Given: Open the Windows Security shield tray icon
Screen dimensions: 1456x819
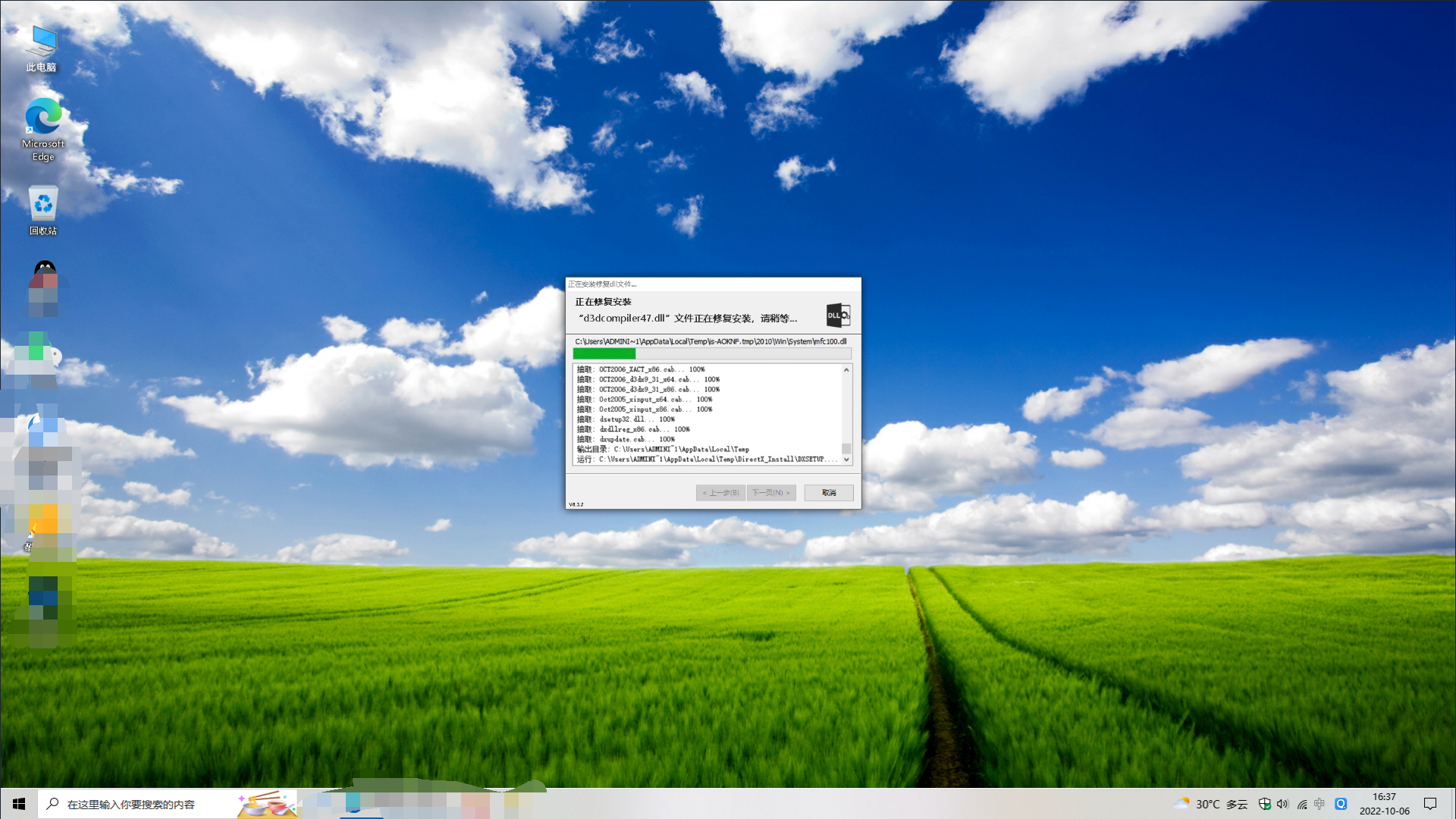Looking at the screenshot, I should (x=1264, y=804).
